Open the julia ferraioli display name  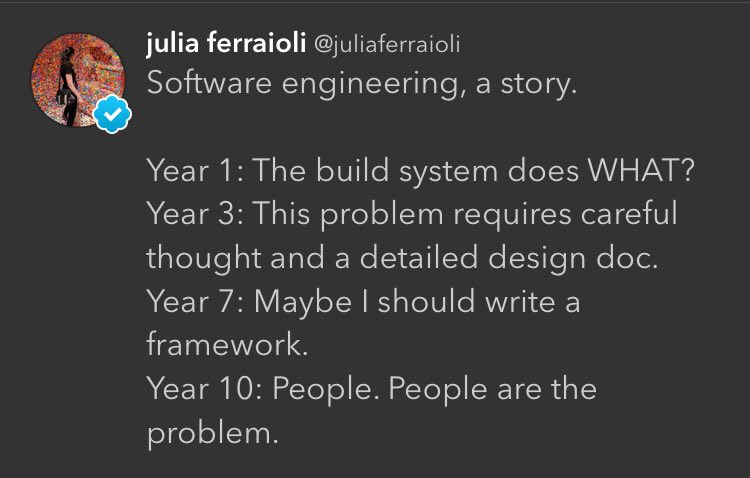226,43
